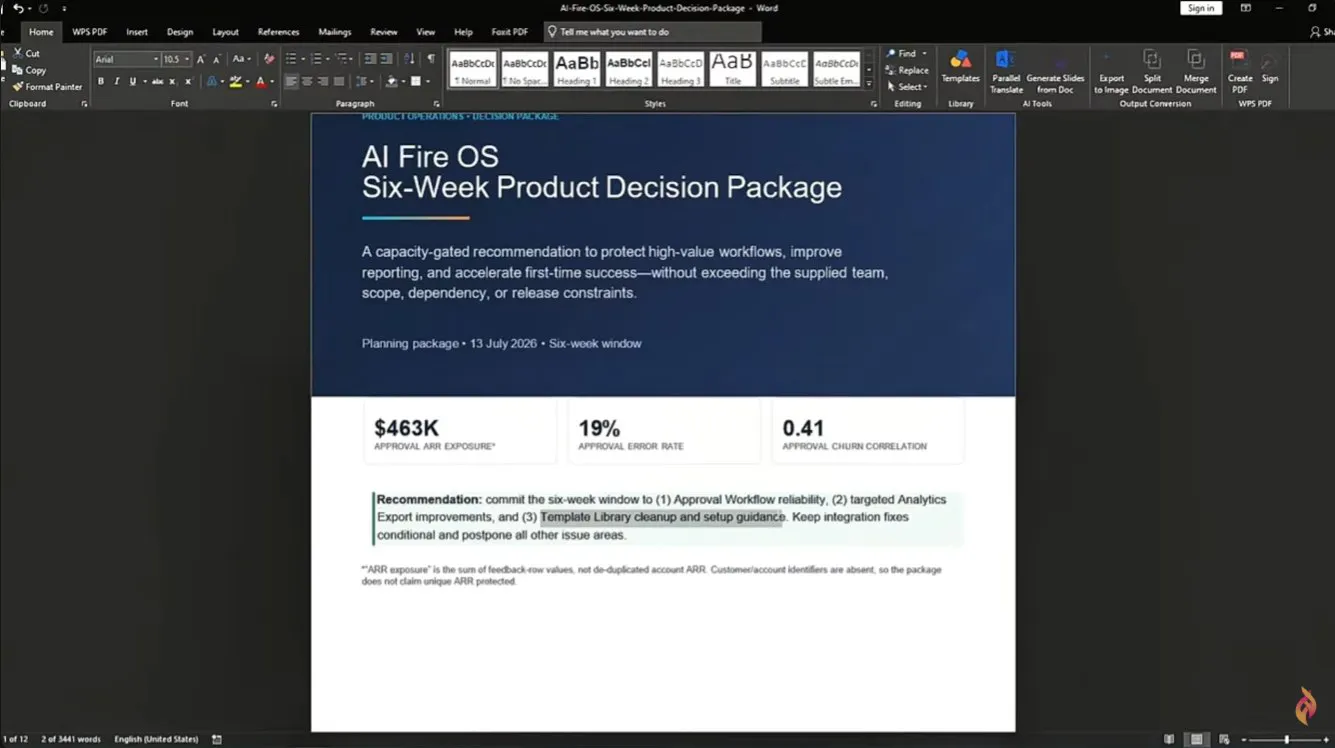This screenshot has width=1335, height=748.
Task: Click the Find magnifier icon
Action: click(890, 53)
